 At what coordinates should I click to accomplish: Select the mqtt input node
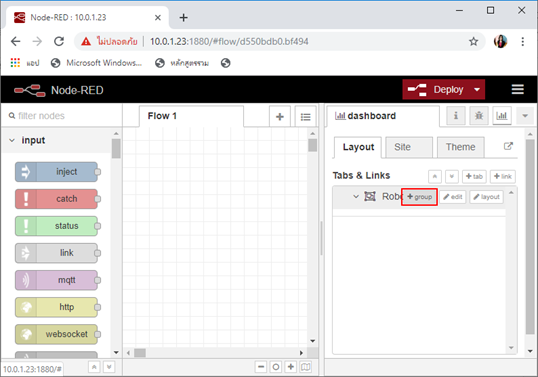click(57, 280)
